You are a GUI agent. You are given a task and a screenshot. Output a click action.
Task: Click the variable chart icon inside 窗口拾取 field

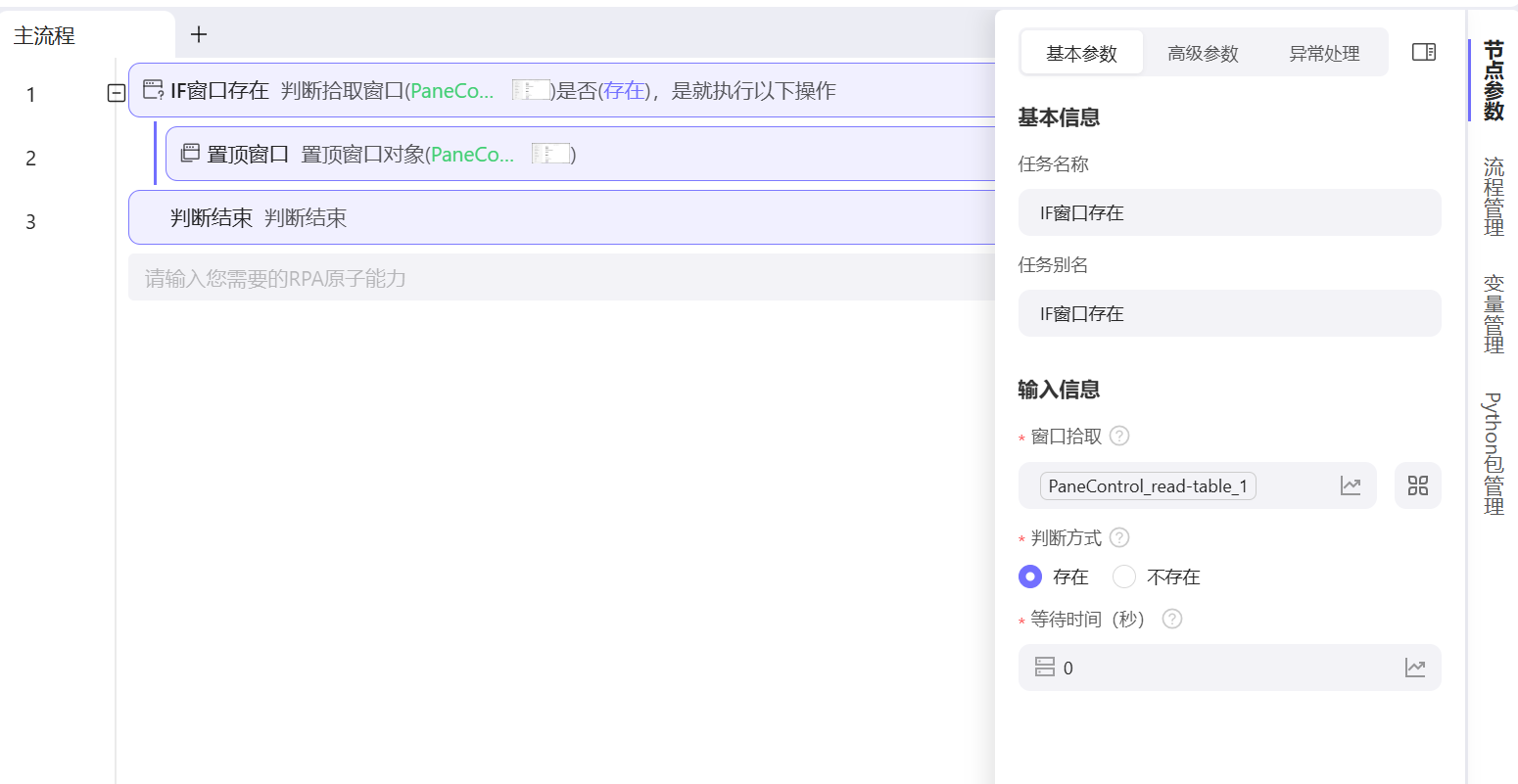1351,484
